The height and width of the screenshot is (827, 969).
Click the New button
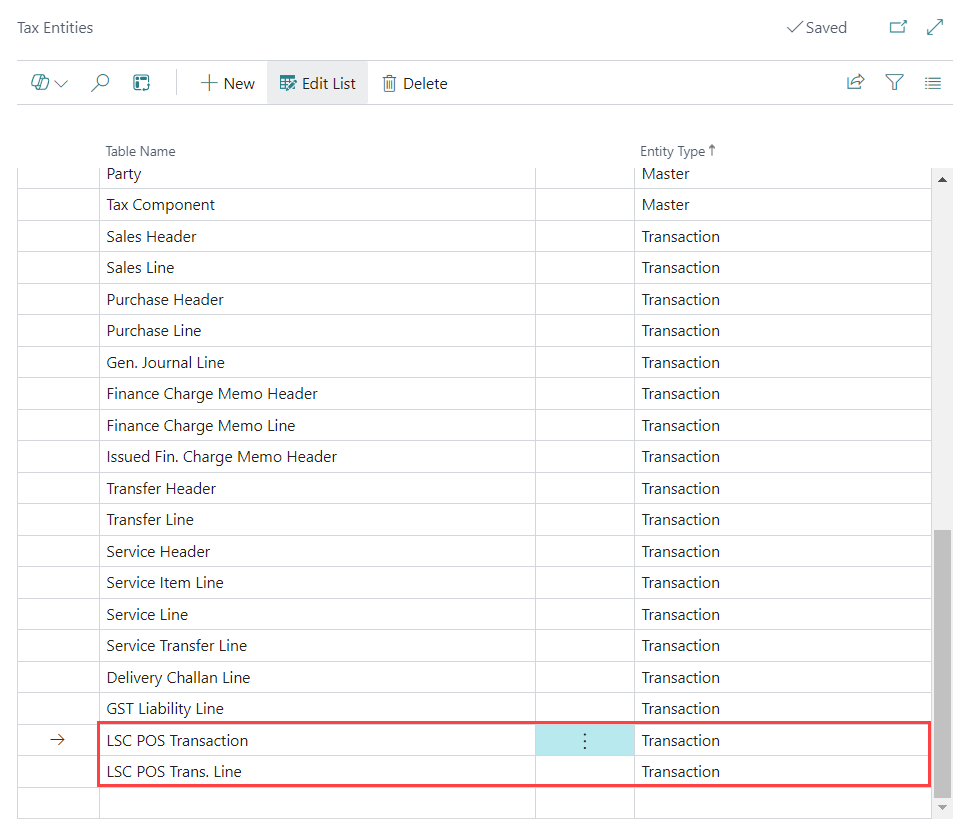(227, 84)
